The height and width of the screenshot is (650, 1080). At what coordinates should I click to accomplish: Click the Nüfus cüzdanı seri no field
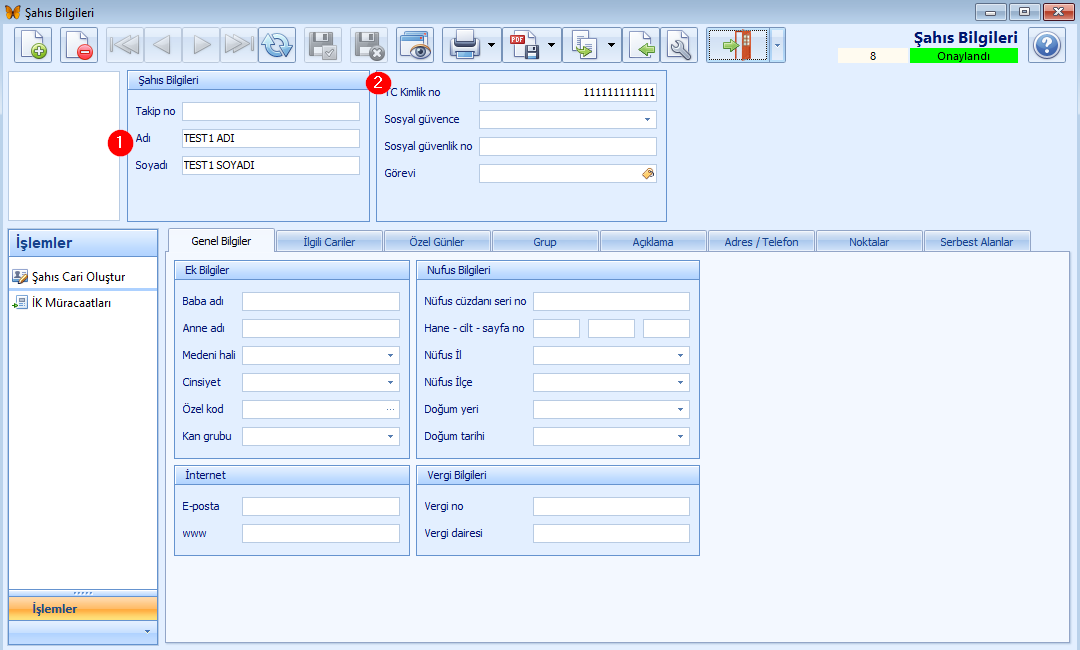[612, 302]
